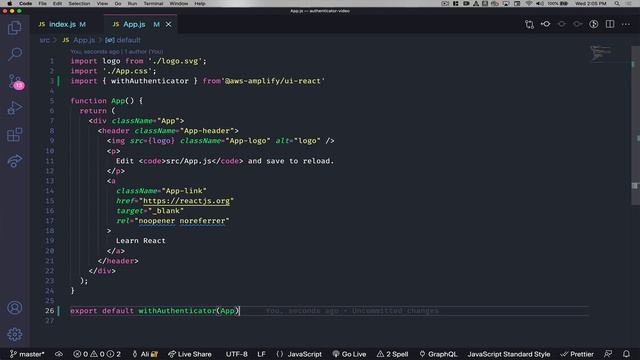This screenshot has height=360, width=640.
Task: Click the 'Learn React' text on line 19
Action: click(141, 241)
